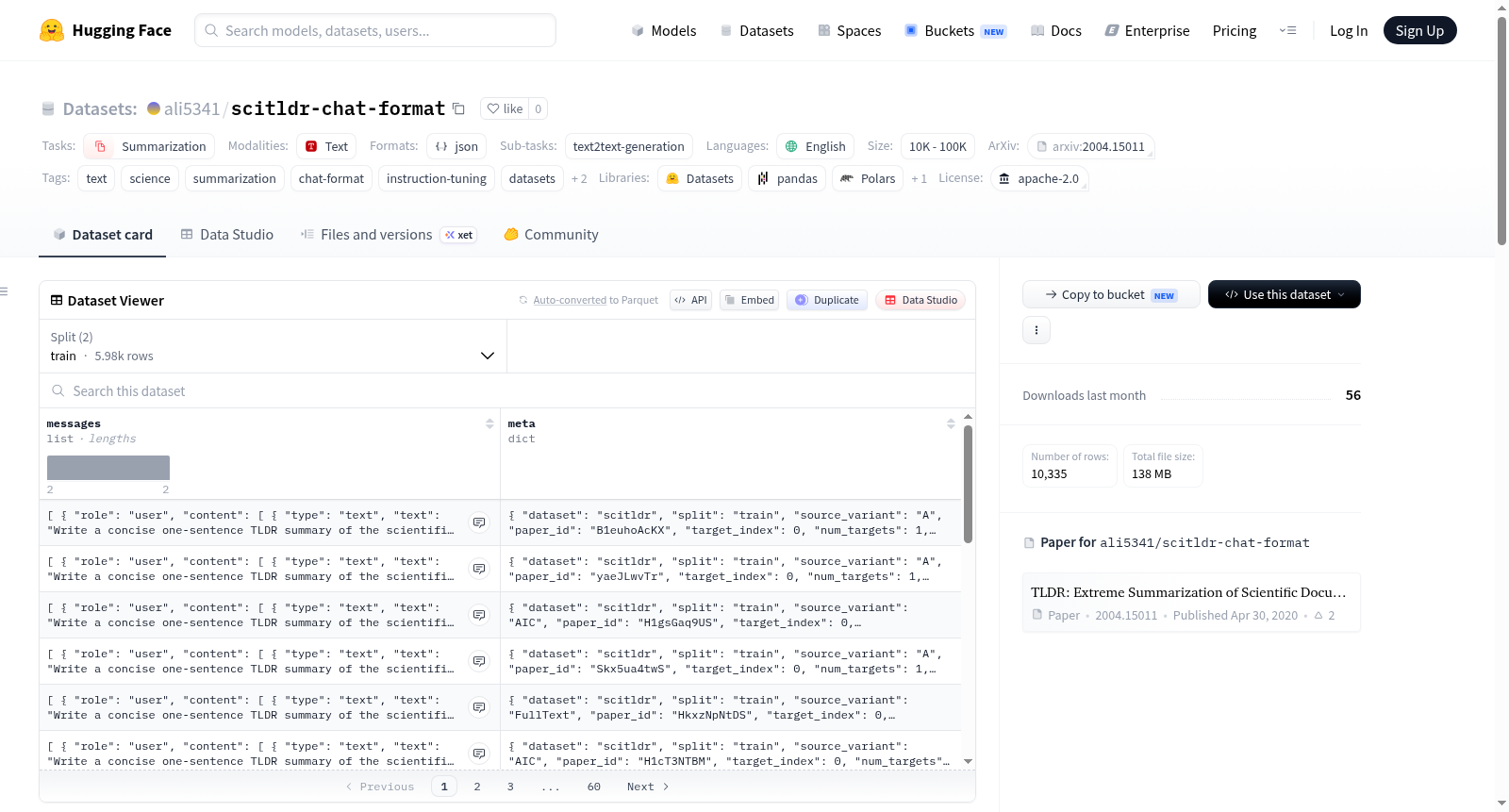Open the xet badge on Files tab

pyautogui.click(x=459, y=235)
